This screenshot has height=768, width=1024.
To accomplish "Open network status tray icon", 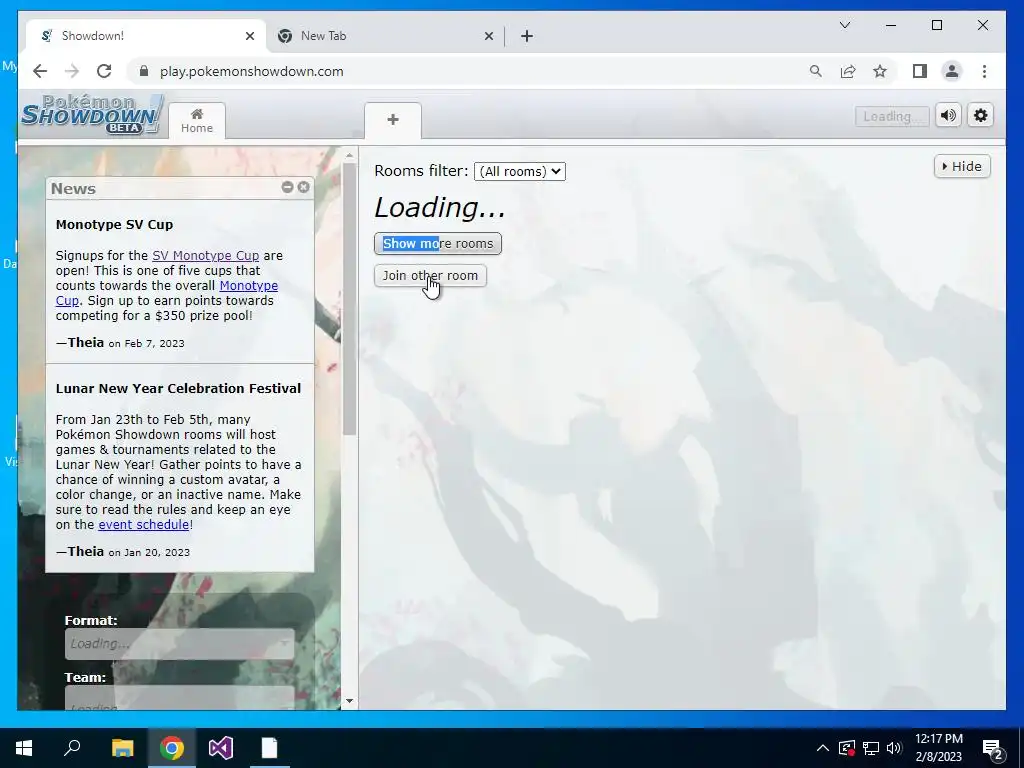I will 871,748.
